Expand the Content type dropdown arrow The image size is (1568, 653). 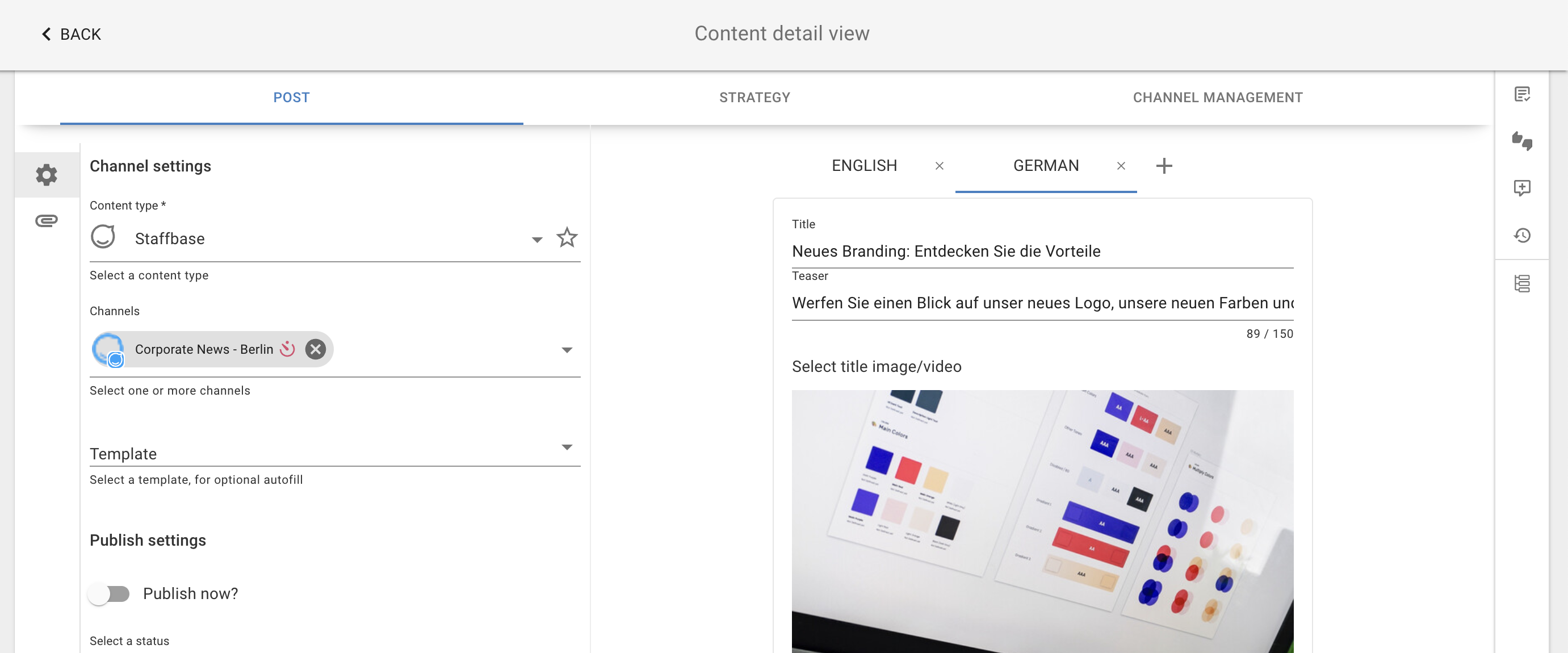(537, 239)
